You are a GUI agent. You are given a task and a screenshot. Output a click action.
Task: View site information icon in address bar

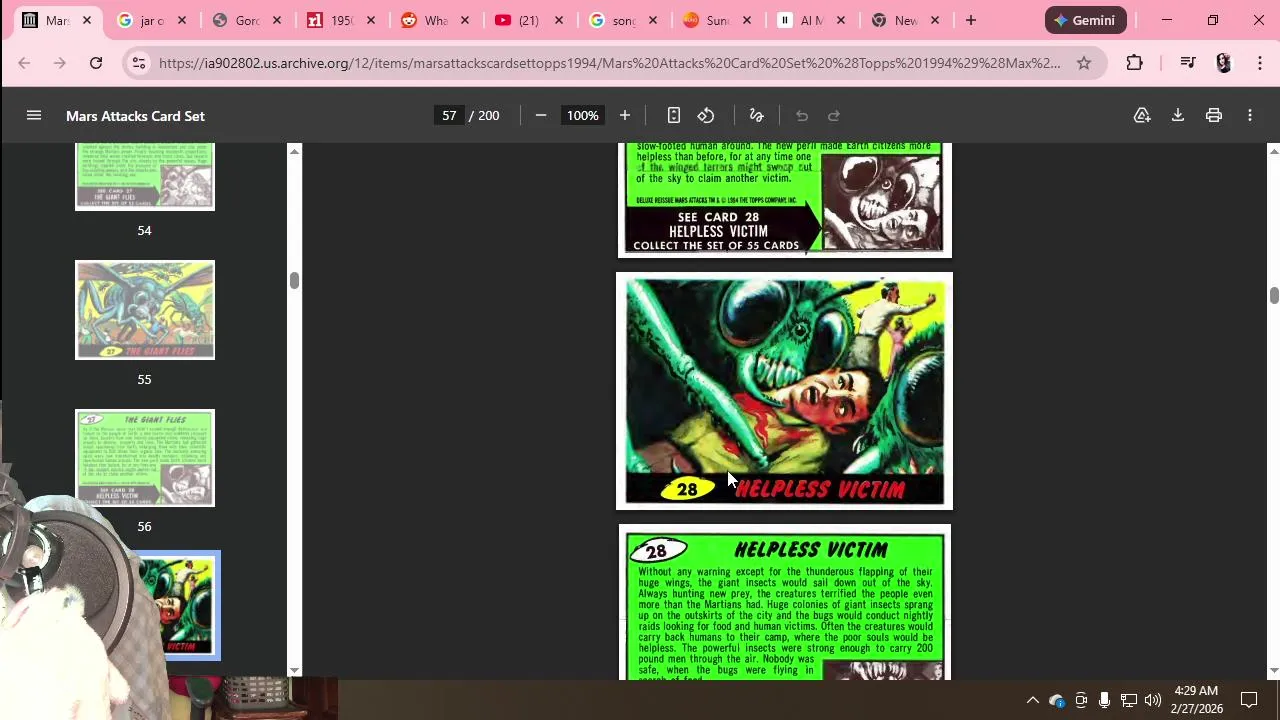pyautogui.click(x=139, y=63)
